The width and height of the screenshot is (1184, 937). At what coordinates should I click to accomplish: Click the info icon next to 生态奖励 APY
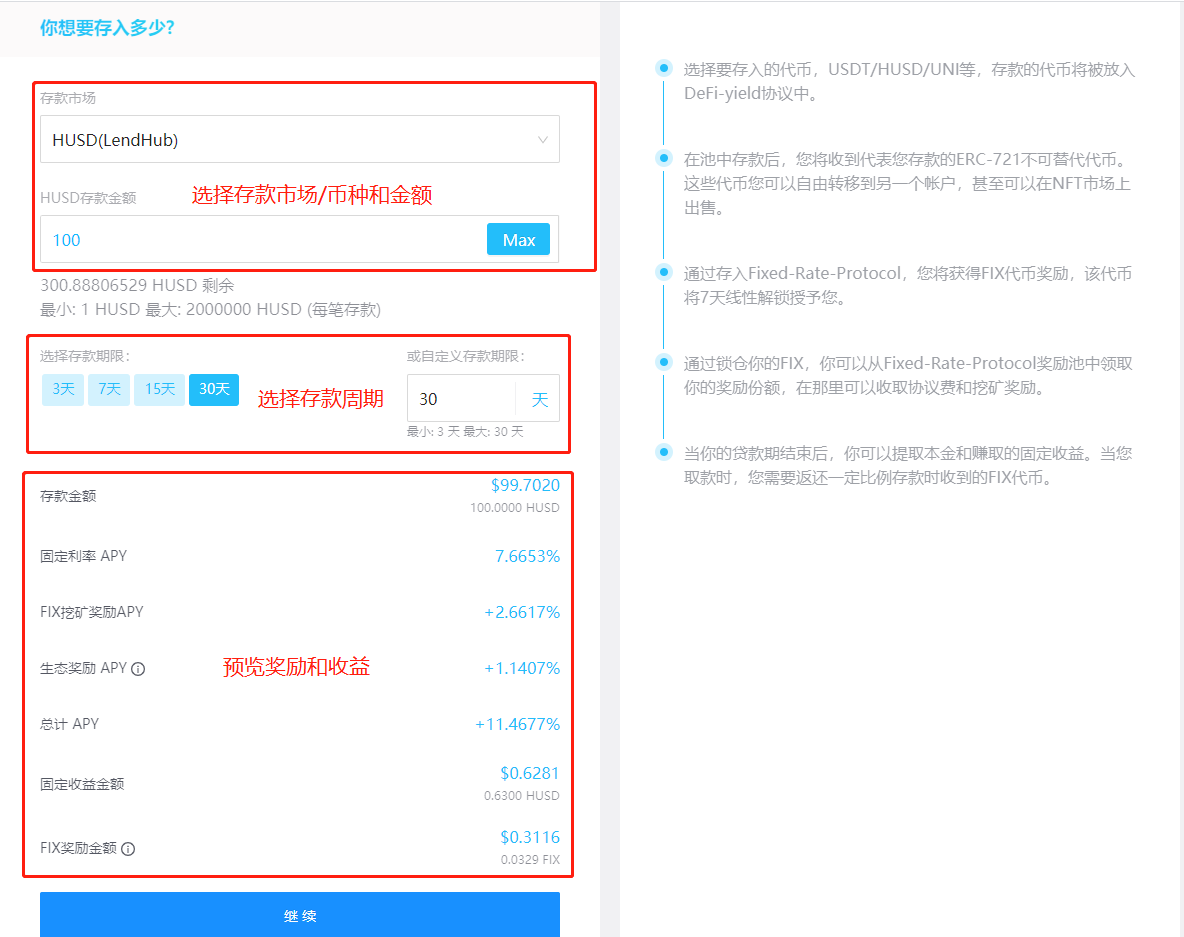(x=138, y=669)
